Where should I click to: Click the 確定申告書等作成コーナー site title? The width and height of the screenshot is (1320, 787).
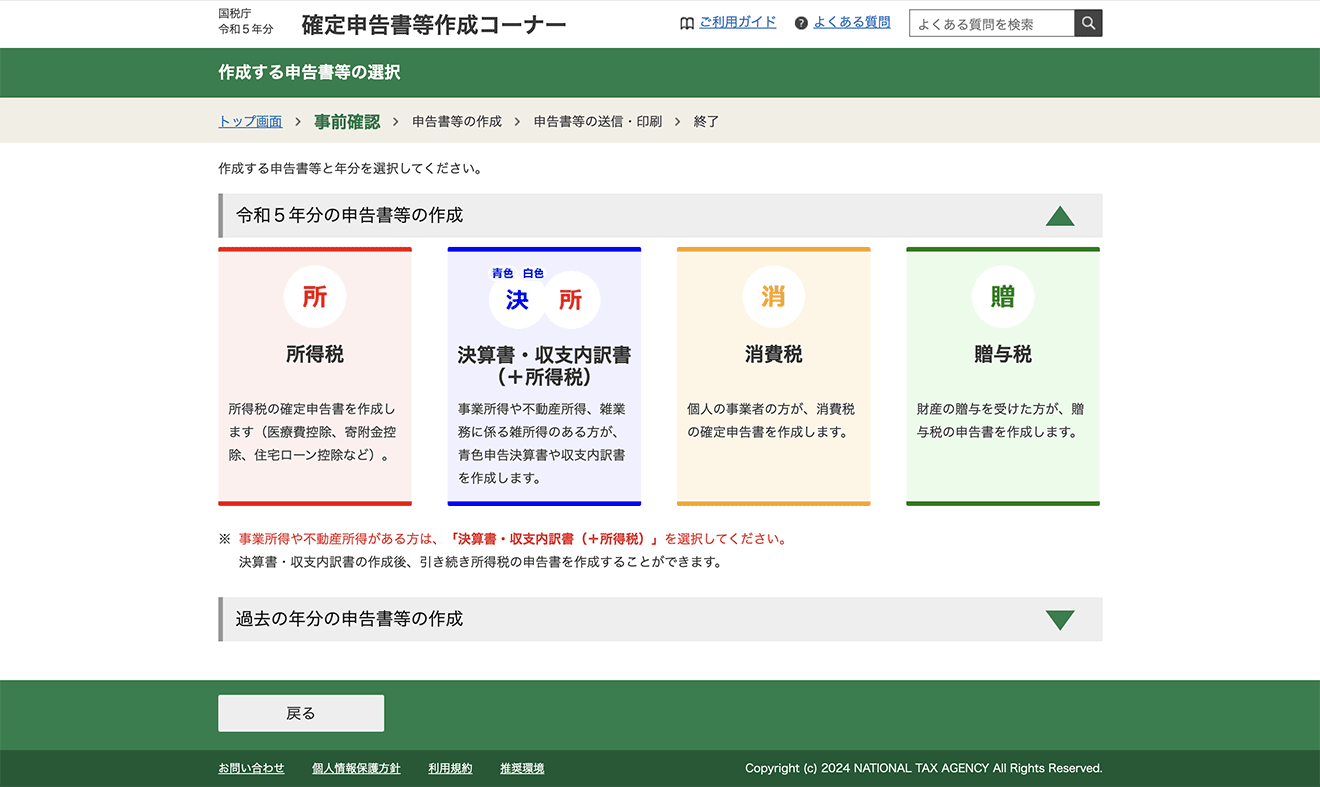[434, 24]
